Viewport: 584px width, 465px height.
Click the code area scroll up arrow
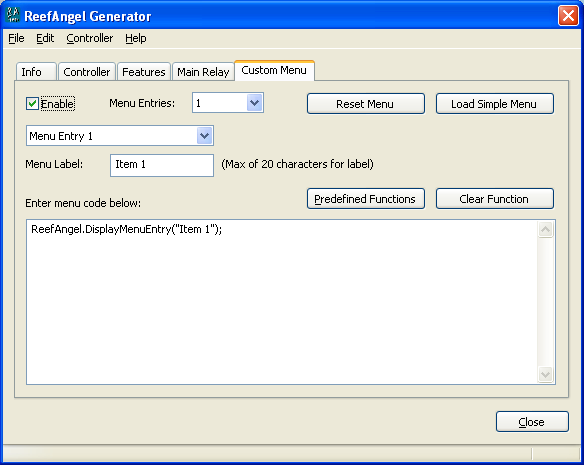(545, 230)
